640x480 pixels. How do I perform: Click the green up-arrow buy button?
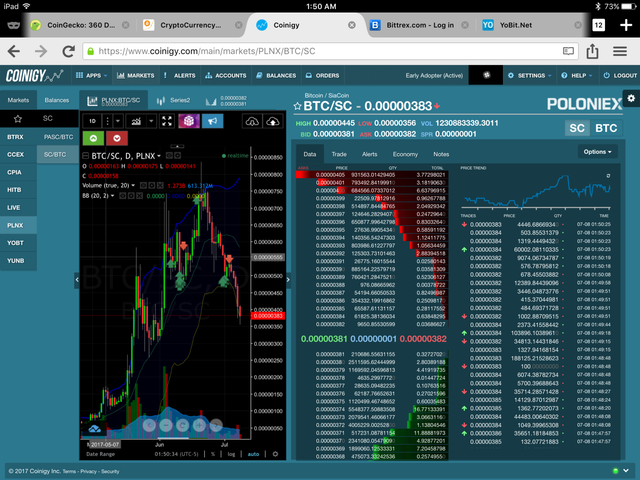point(93,138)
